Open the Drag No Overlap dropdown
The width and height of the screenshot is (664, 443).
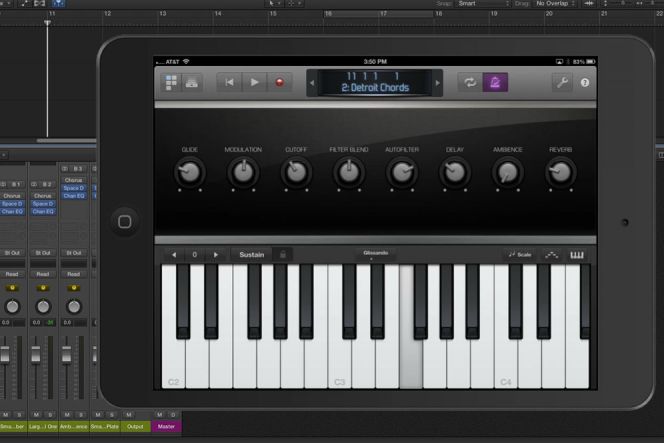coord(556,3)
